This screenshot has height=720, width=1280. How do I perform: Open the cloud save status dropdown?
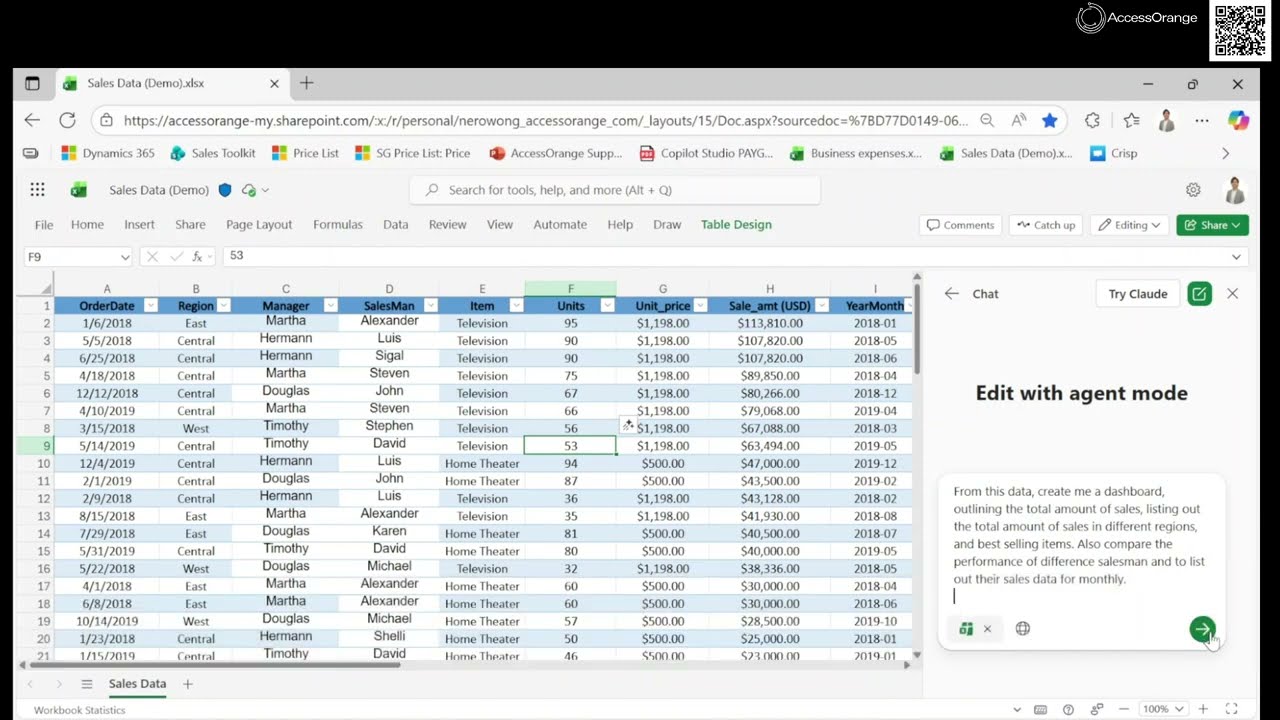pos(255,190)
